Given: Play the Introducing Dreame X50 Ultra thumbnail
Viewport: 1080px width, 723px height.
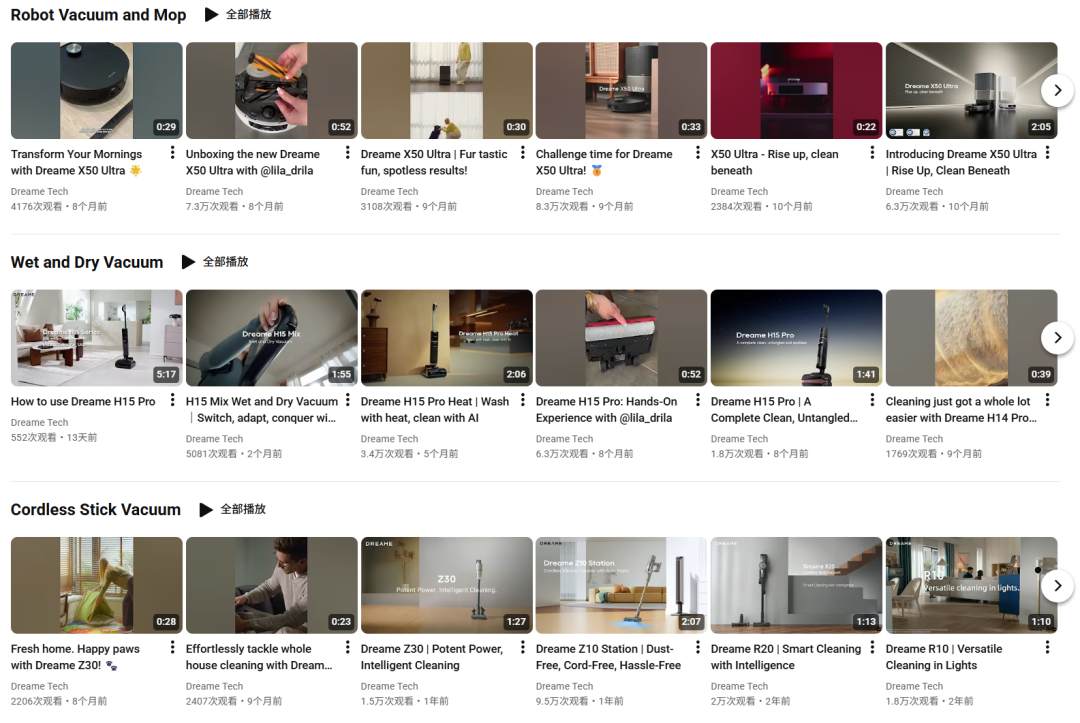Looking at the screenshot, I should (x=970, y=90).
